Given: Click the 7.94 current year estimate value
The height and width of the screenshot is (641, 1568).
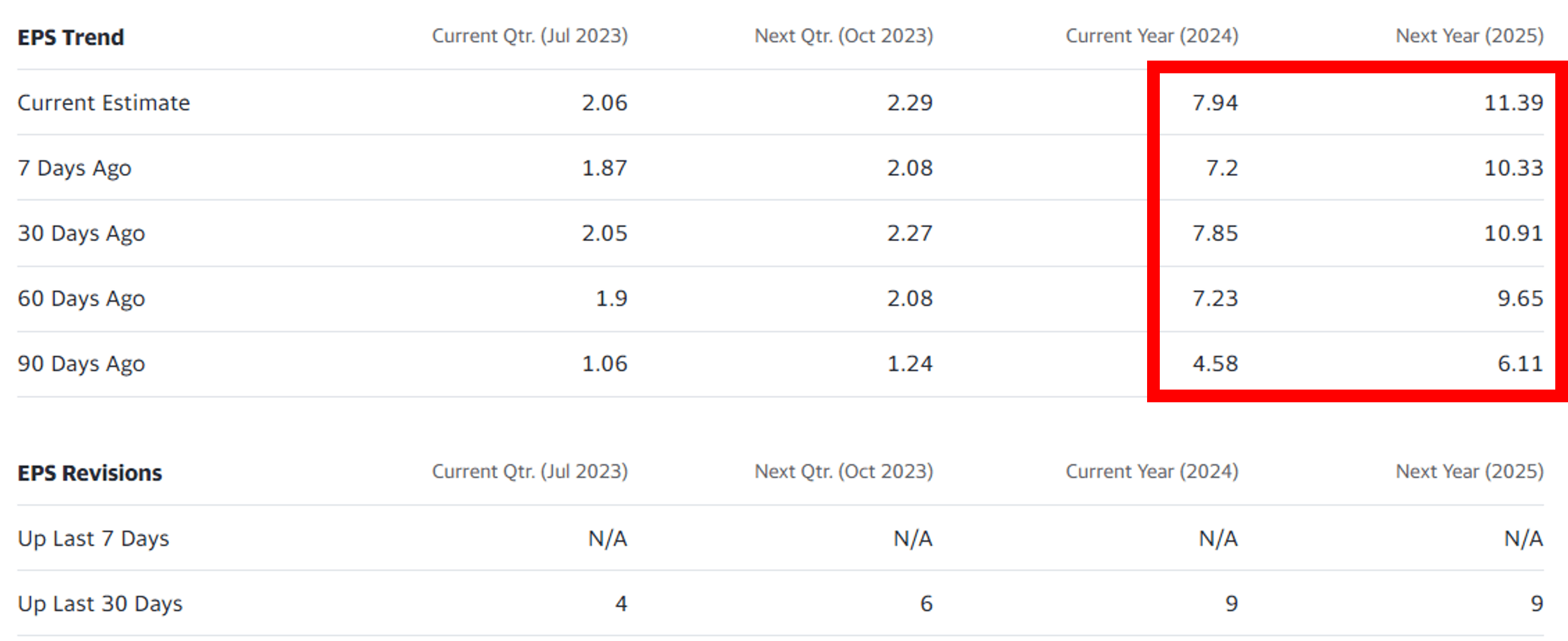Looking at the screenshot, I should point(1215,103).
